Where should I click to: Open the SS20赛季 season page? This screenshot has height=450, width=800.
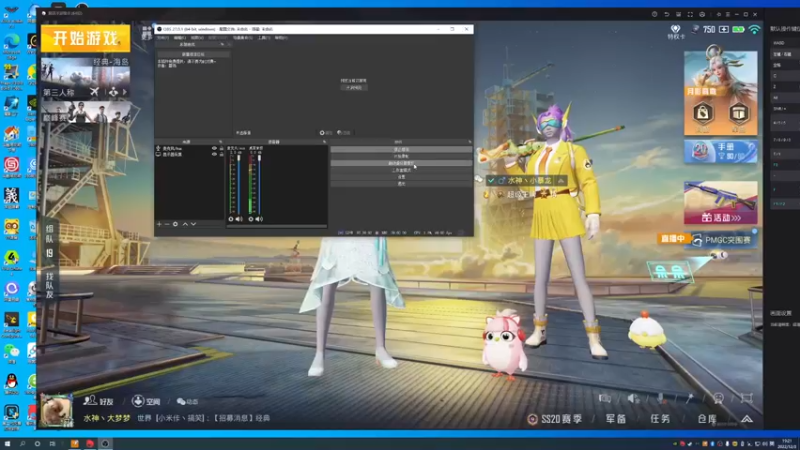click(555, 419)
